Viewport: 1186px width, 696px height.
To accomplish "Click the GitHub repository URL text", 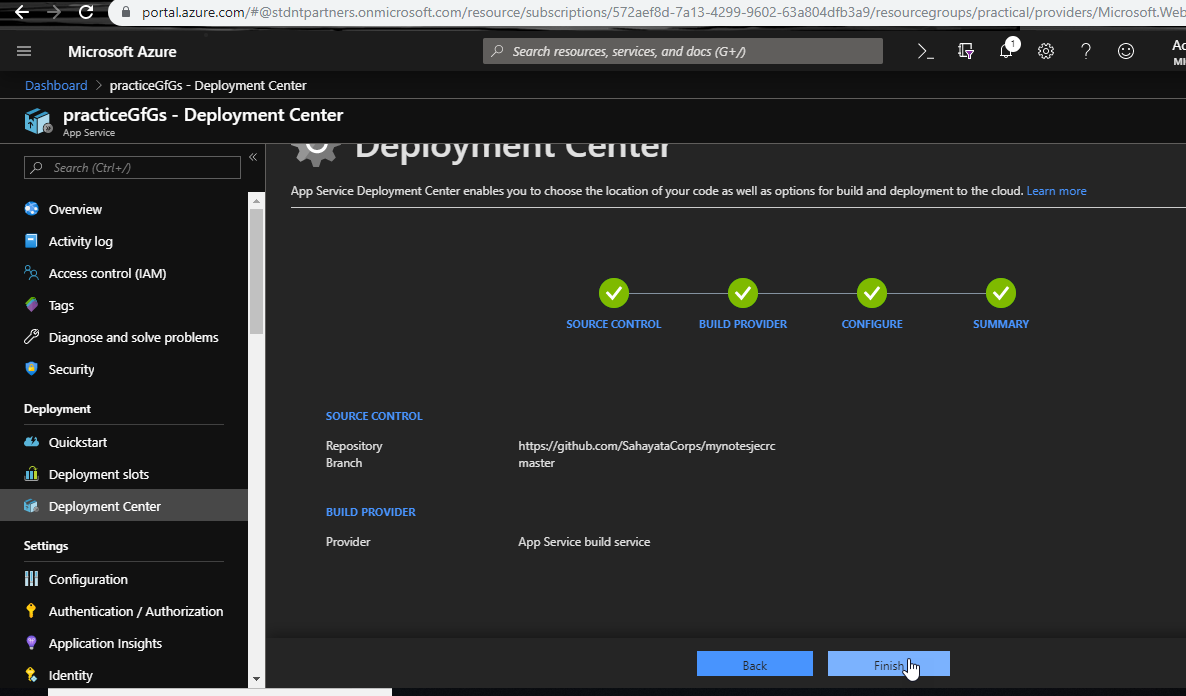I will coord(647,446).
